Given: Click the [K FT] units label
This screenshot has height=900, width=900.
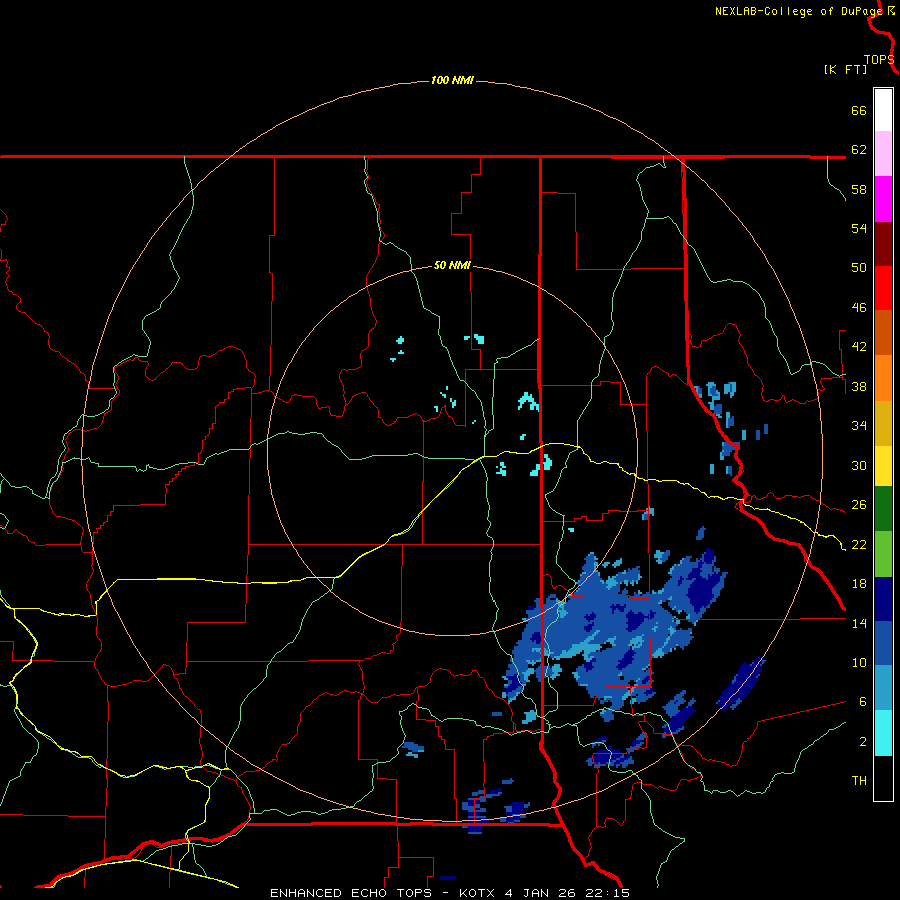Looking at the screenshot, I should click(x=845, y=69).
